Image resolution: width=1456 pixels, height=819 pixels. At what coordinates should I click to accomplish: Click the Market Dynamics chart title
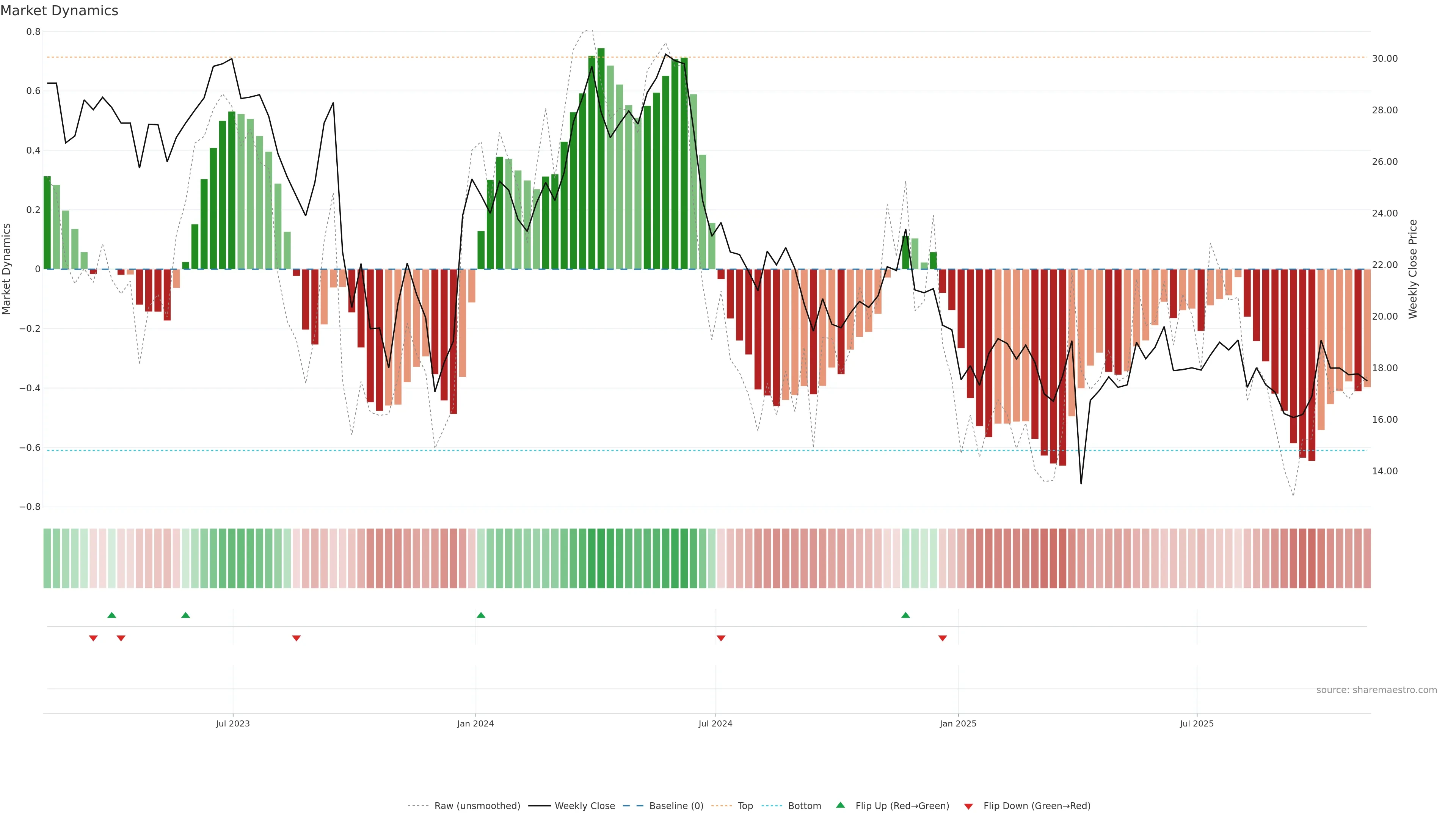coord(60,11)
